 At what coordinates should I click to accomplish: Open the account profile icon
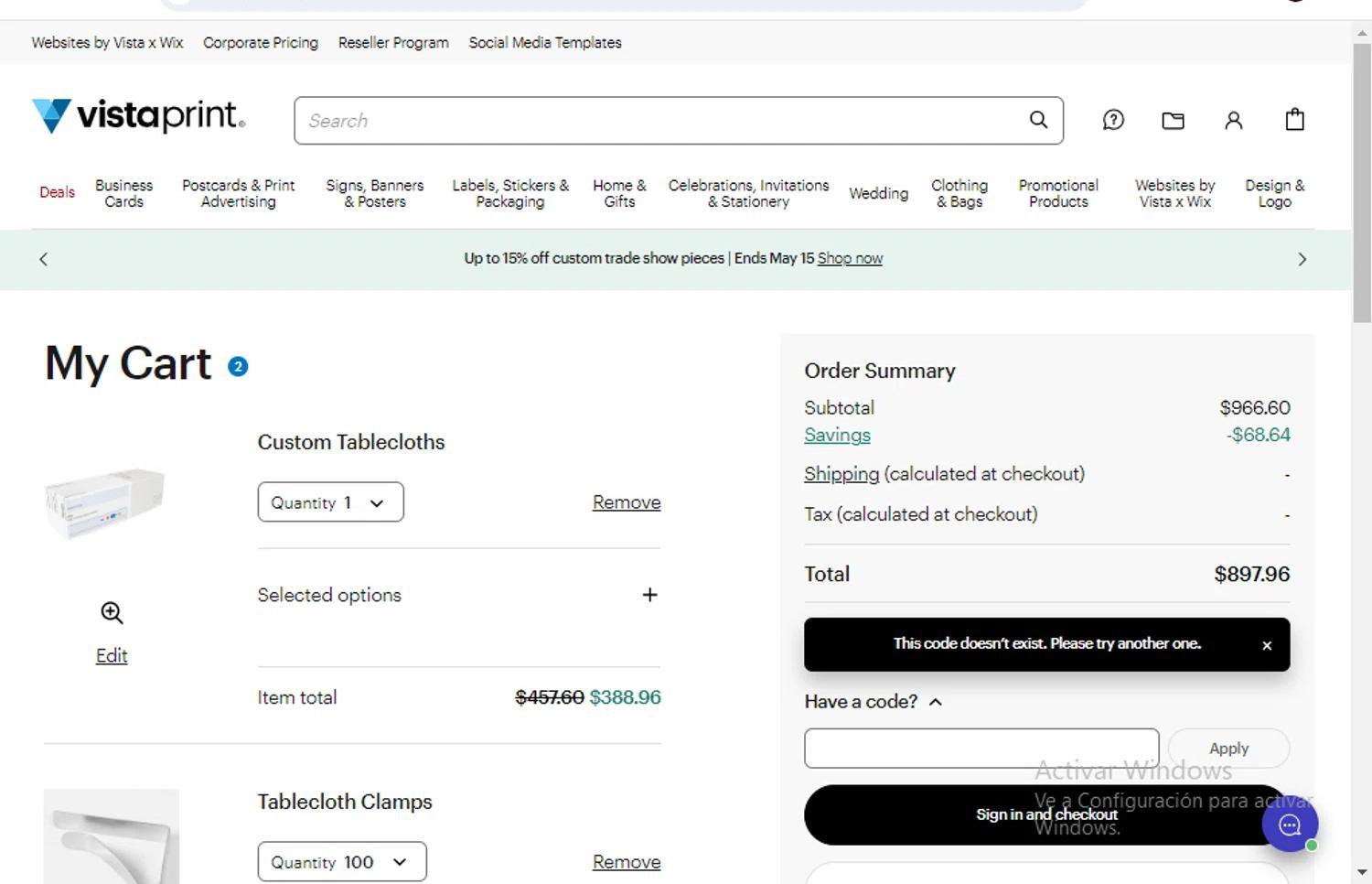coord(1233,120)
